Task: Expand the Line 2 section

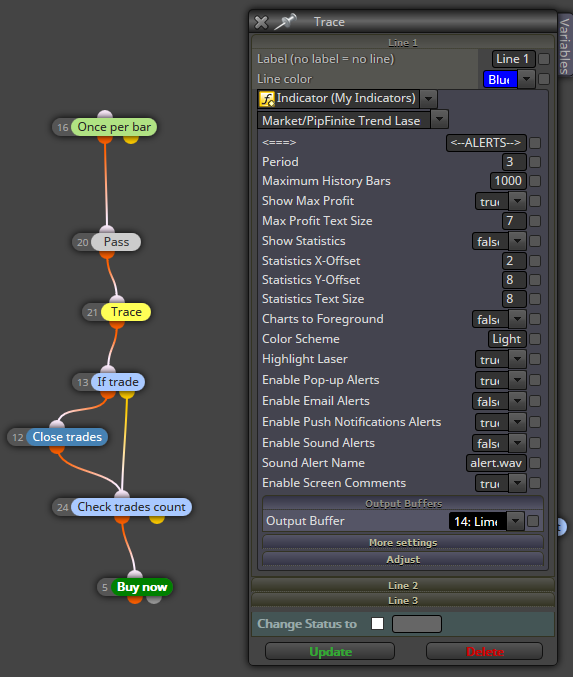Action: [x=403, y=585]
